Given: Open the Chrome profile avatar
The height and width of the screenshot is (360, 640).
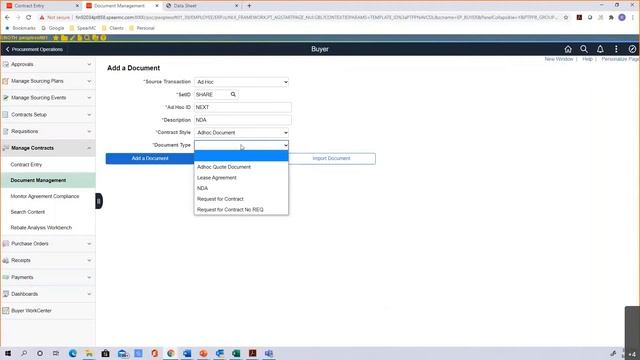Looking at the screenshot, I should [x=622, y=18].
